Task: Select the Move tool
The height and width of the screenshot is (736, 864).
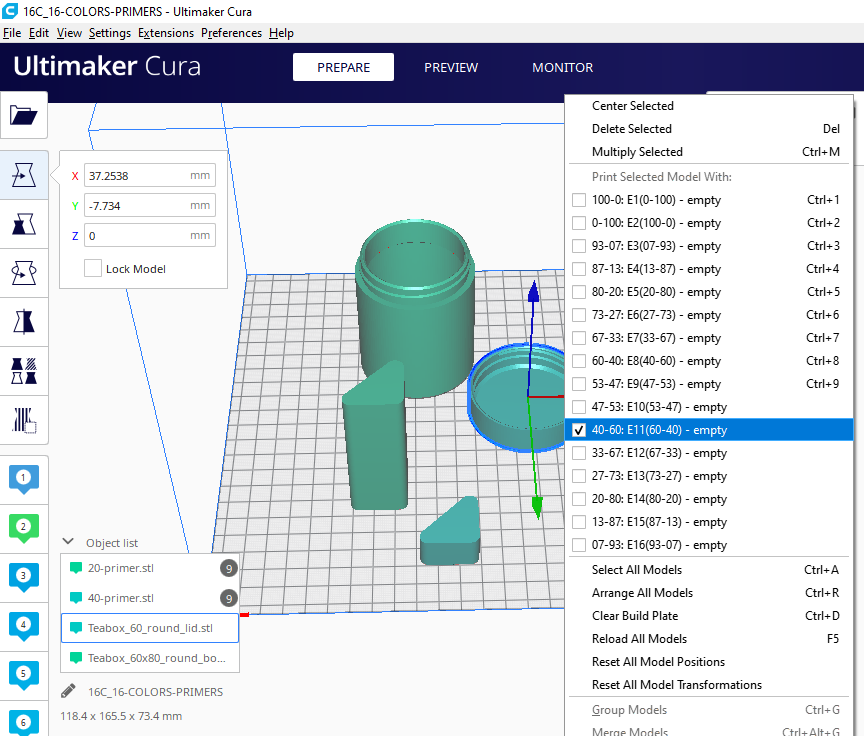Action: tap(25, 176)
